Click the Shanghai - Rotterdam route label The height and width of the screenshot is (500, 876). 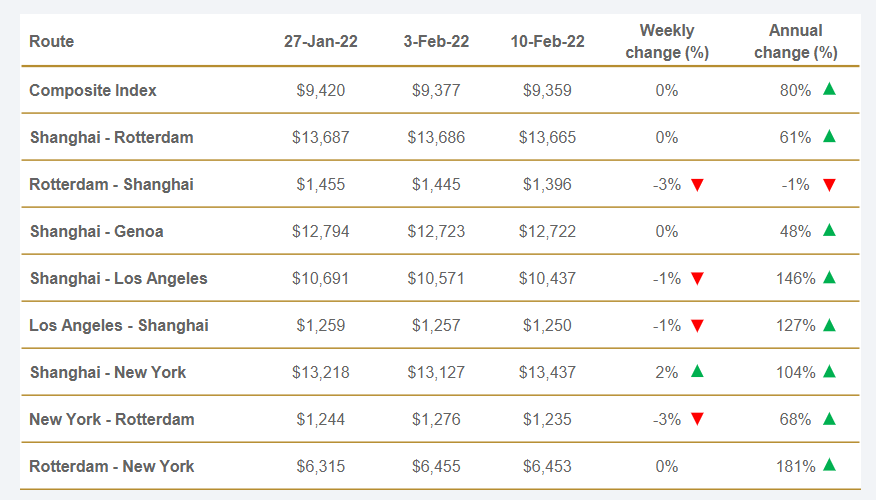tap(111, 137)
